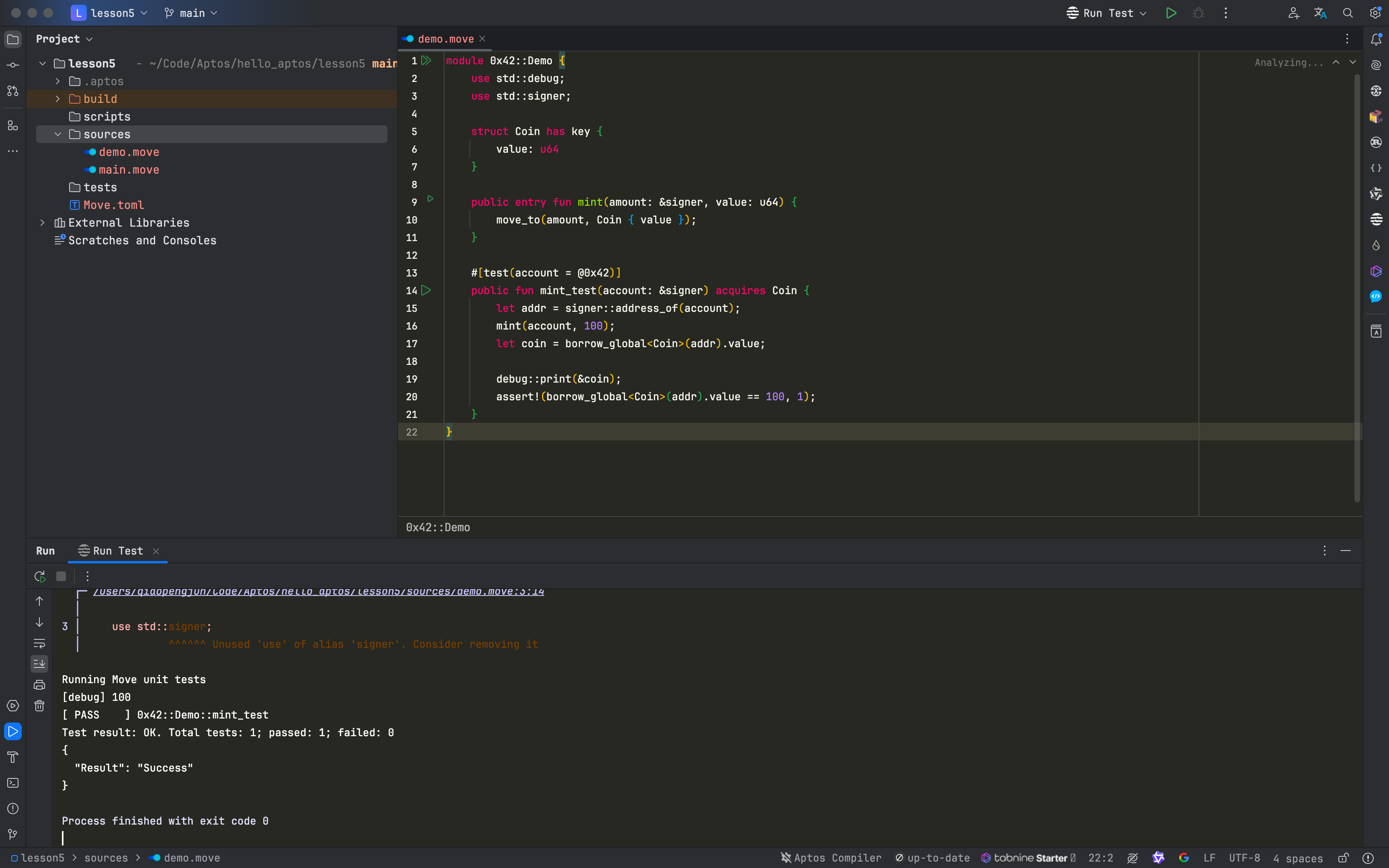Show more tool windows ellipsis in left sidebar
This screenshot has height=868, width=1389.
tap(12, 151)
